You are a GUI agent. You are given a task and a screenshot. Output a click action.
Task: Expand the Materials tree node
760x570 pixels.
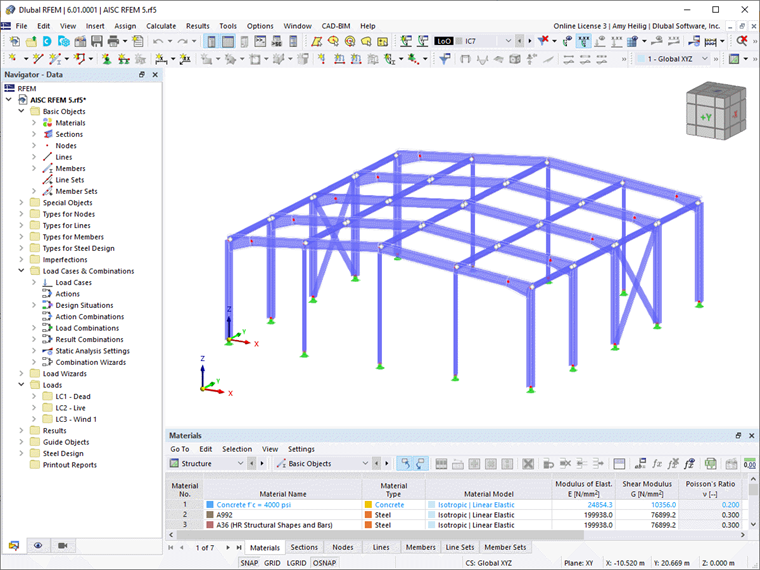(x=33, y=123)
